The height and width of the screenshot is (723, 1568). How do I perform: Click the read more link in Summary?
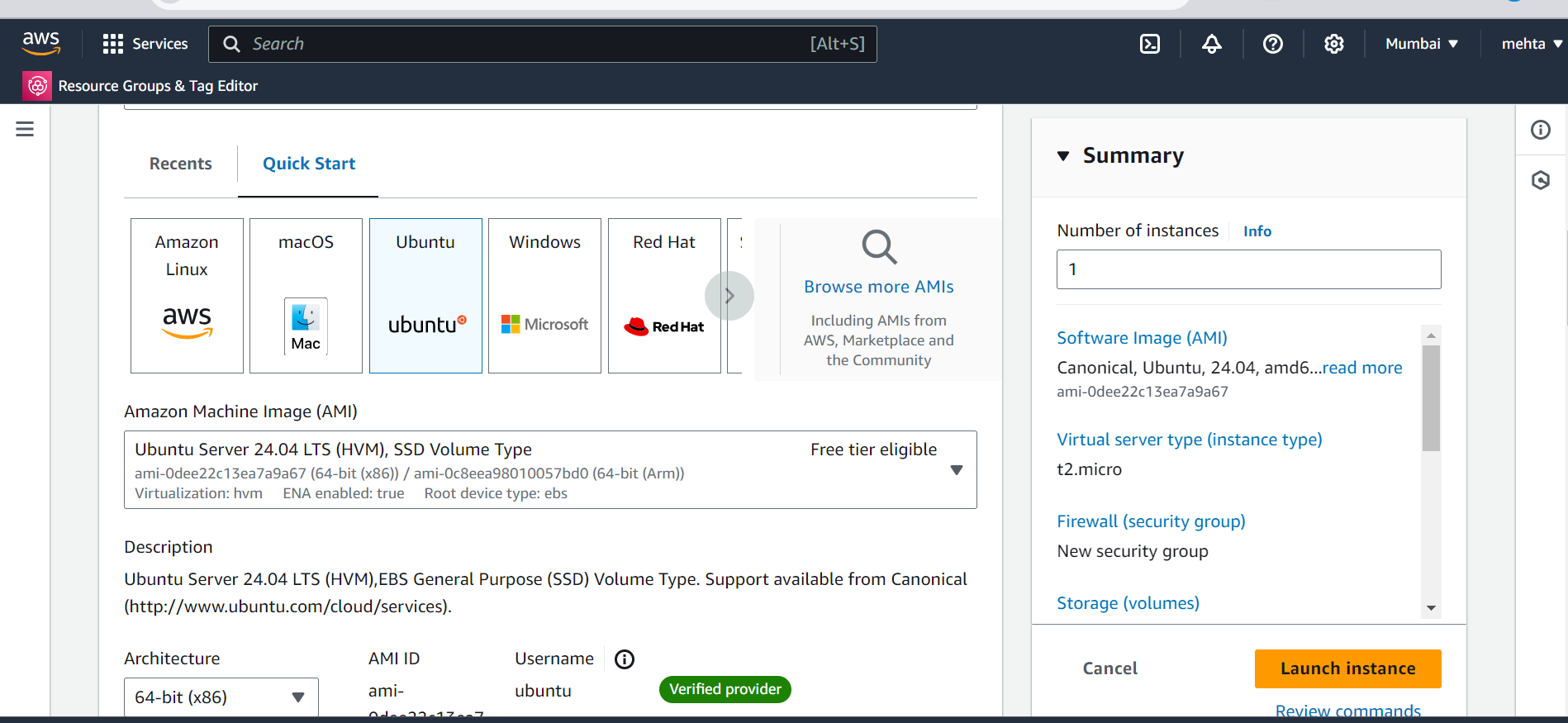click(x=1362, y=368)
